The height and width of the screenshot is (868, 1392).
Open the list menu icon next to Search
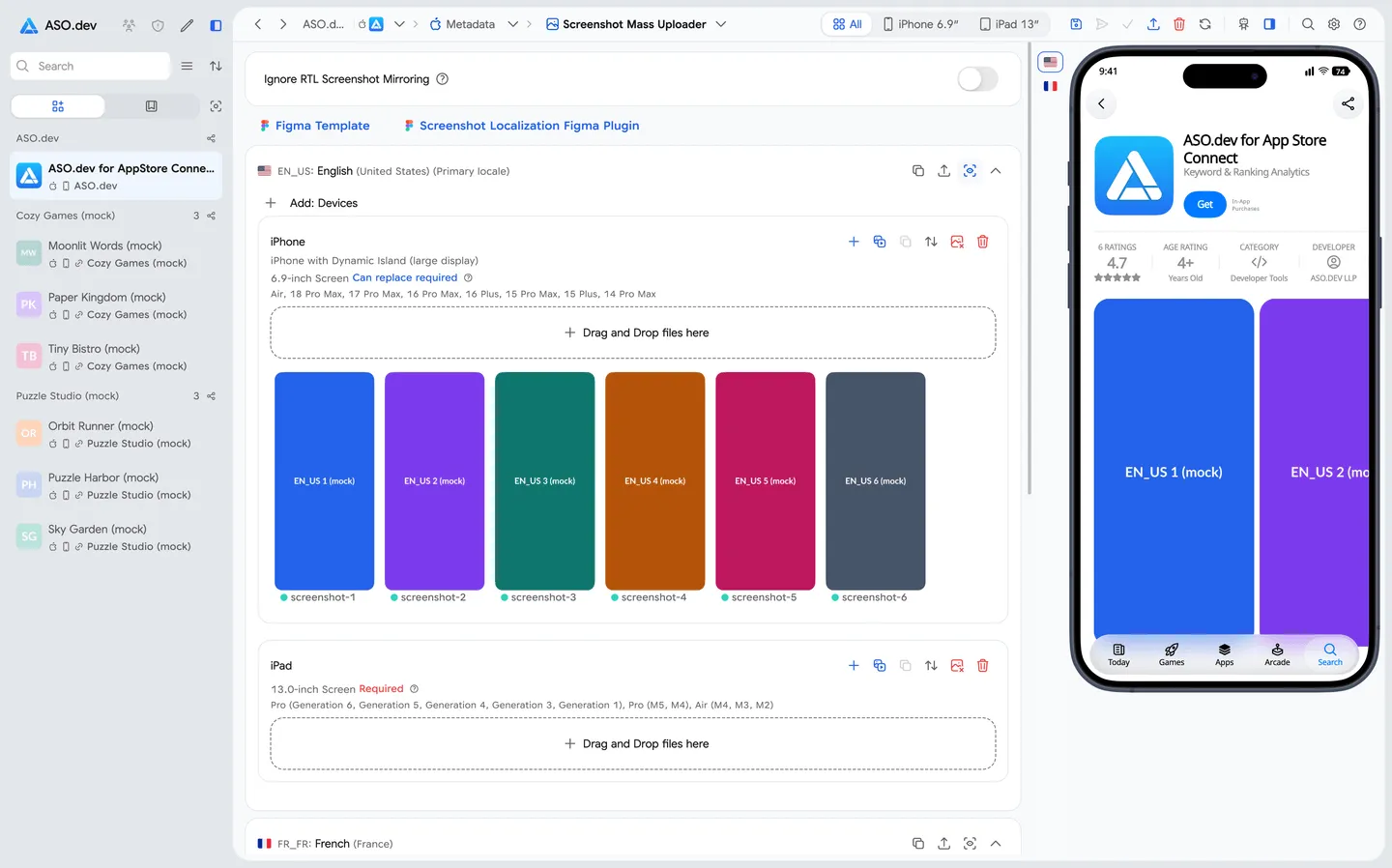(187, 66)
